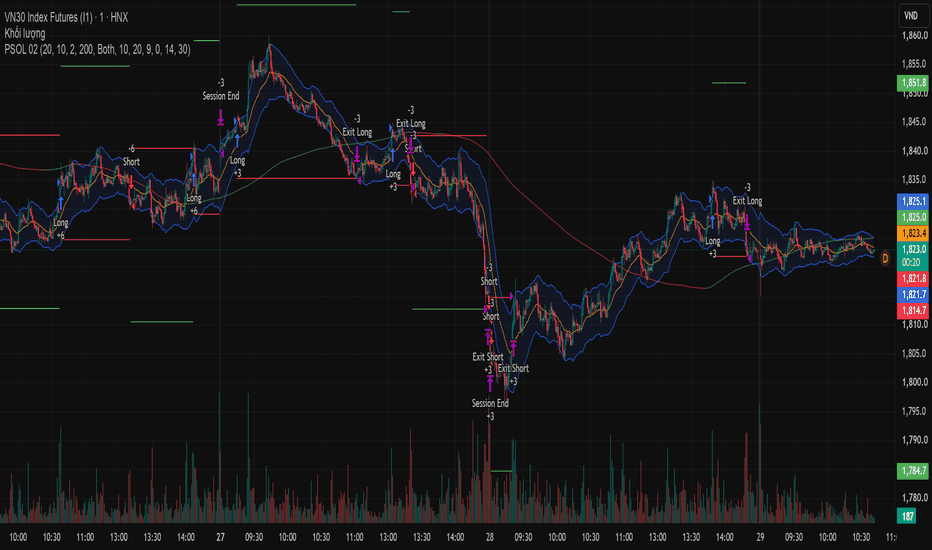Viewport: 932px width, 550px height.
Task: Click the 1,805.0 price axis tick
Action: tap(914, 354)
